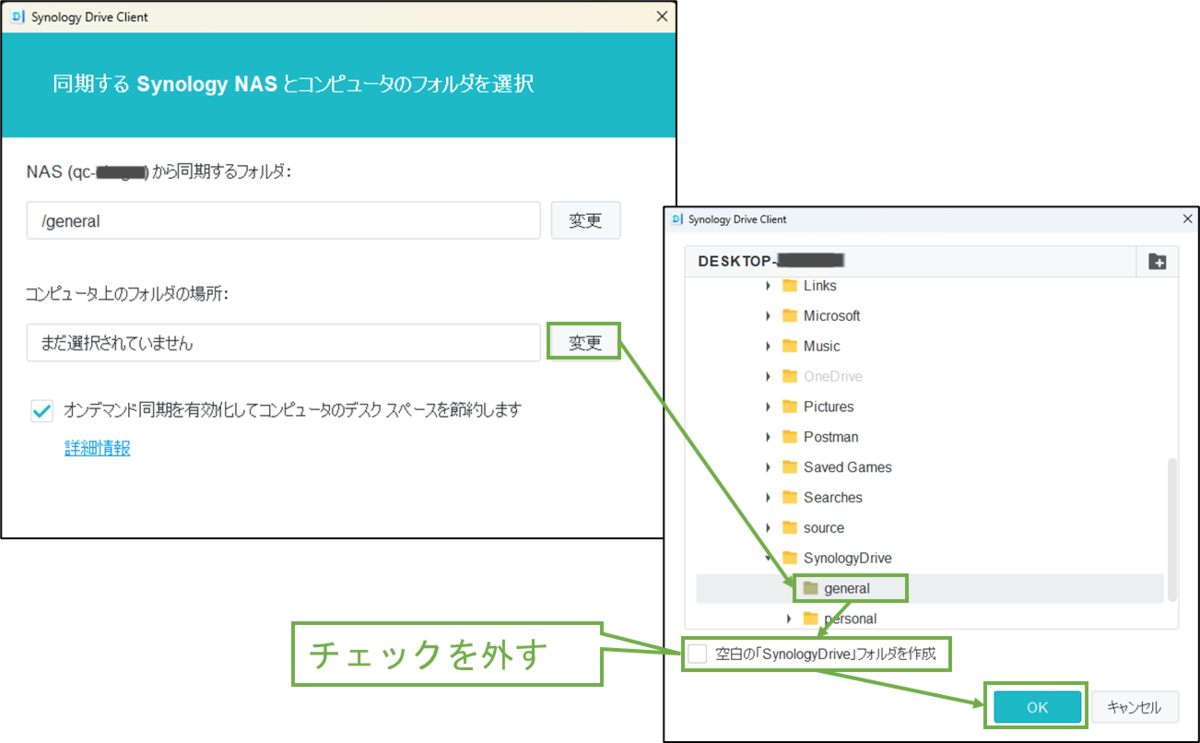This screenshot has height=743, width=1200.
Task: Click the キャンセル button
Action: tap(1134, 707)
